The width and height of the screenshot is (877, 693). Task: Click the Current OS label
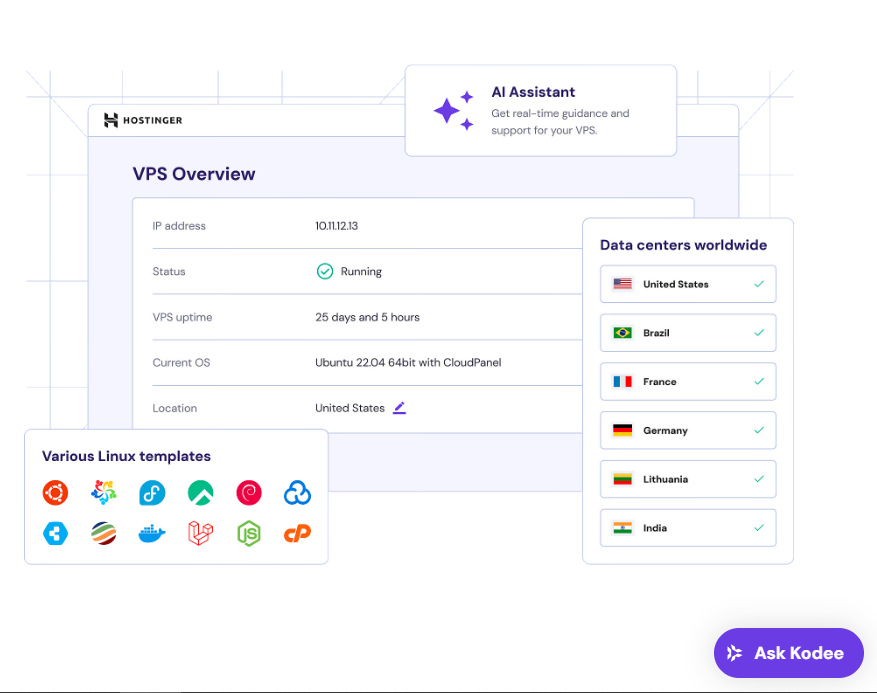(x=181, y=362)
